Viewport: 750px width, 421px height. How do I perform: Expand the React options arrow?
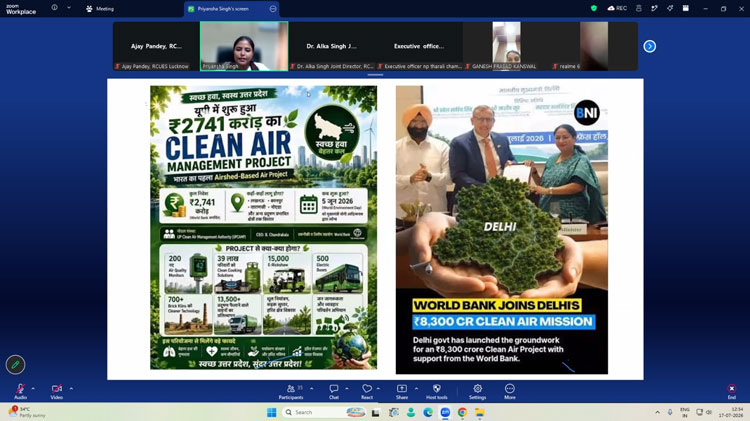tap(378, 388)
